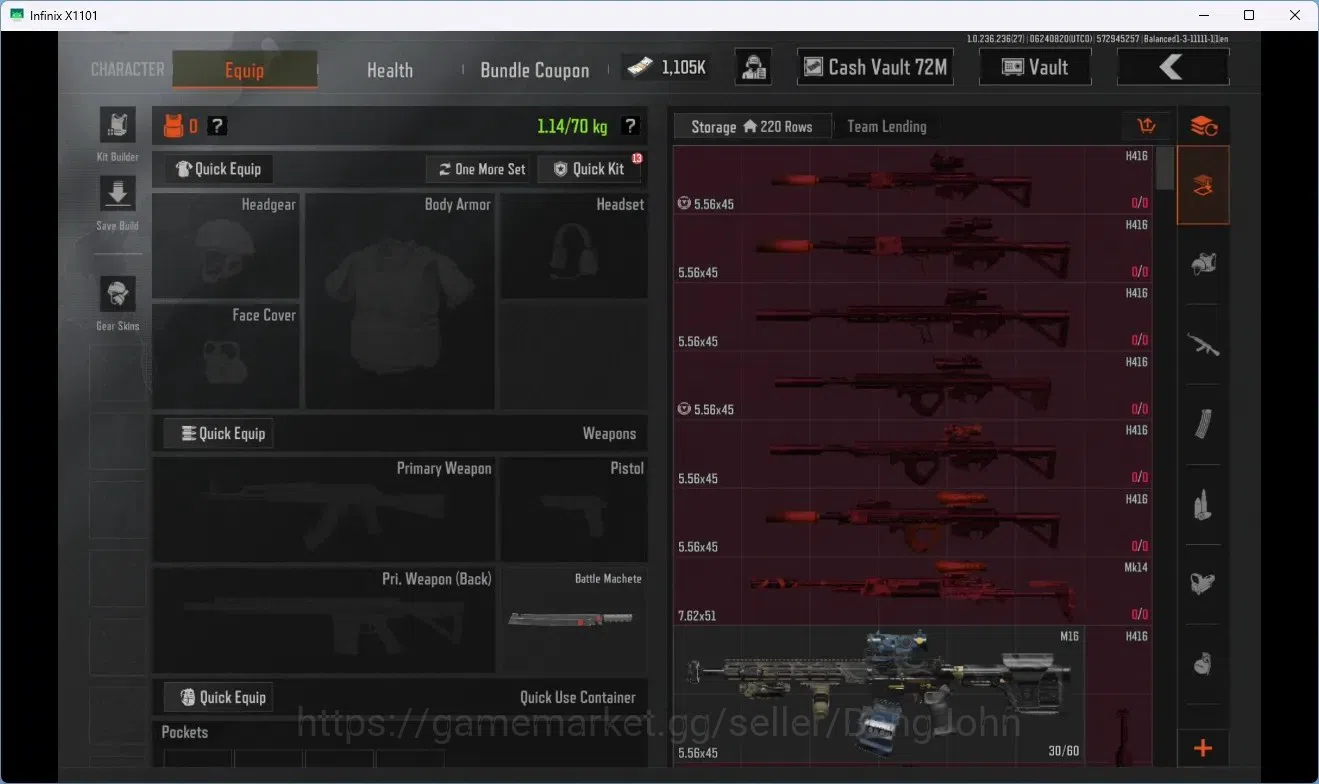1319x784 pixels.
Task: Click the 1.14/70 kg weight readout
Action: tap(572, 126)
